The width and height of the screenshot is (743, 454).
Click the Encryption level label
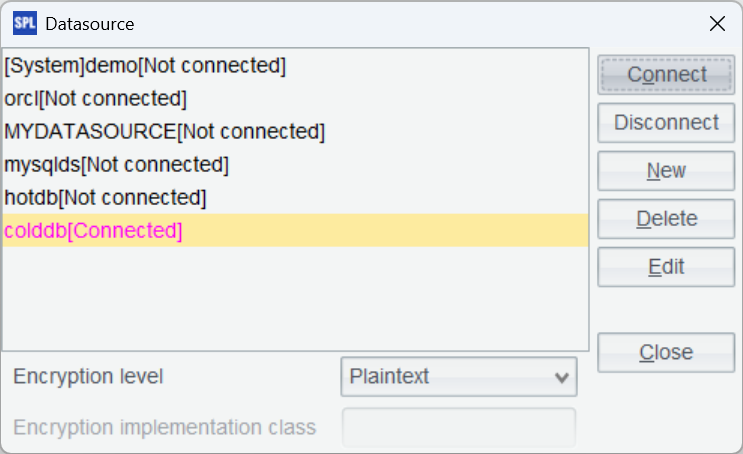pos(88,377)
